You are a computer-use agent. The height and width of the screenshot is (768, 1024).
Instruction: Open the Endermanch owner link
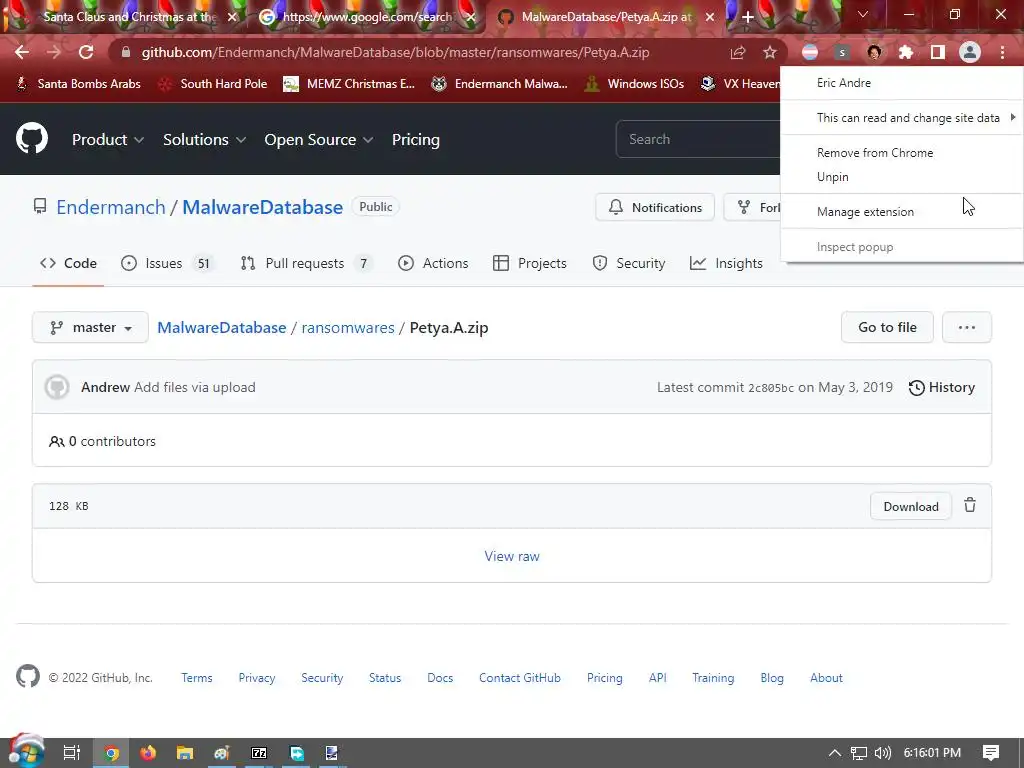(x=111, y=207)
